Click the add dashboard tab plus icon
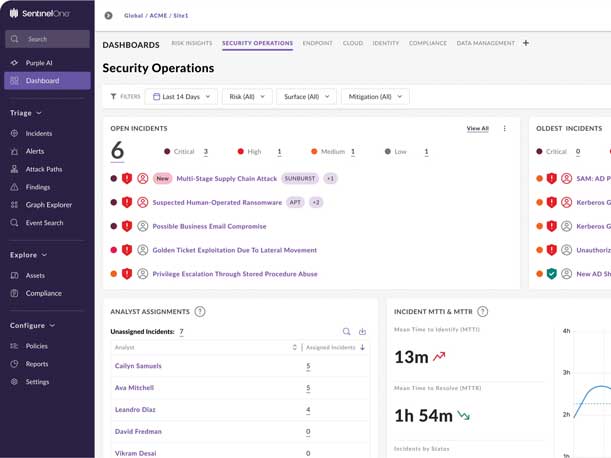 526,43
